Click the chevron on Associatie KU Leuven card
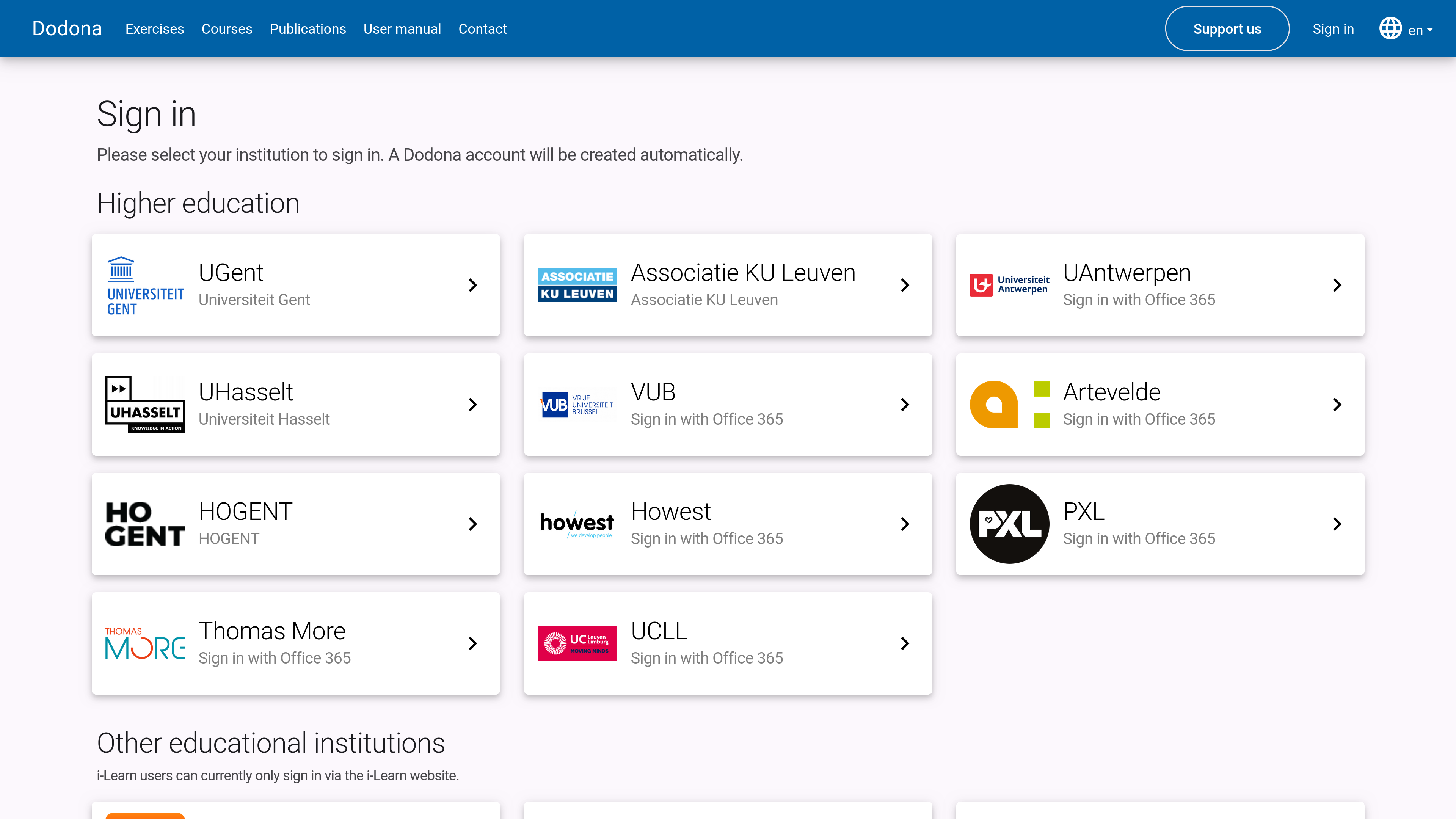 [x=905, y=286]
